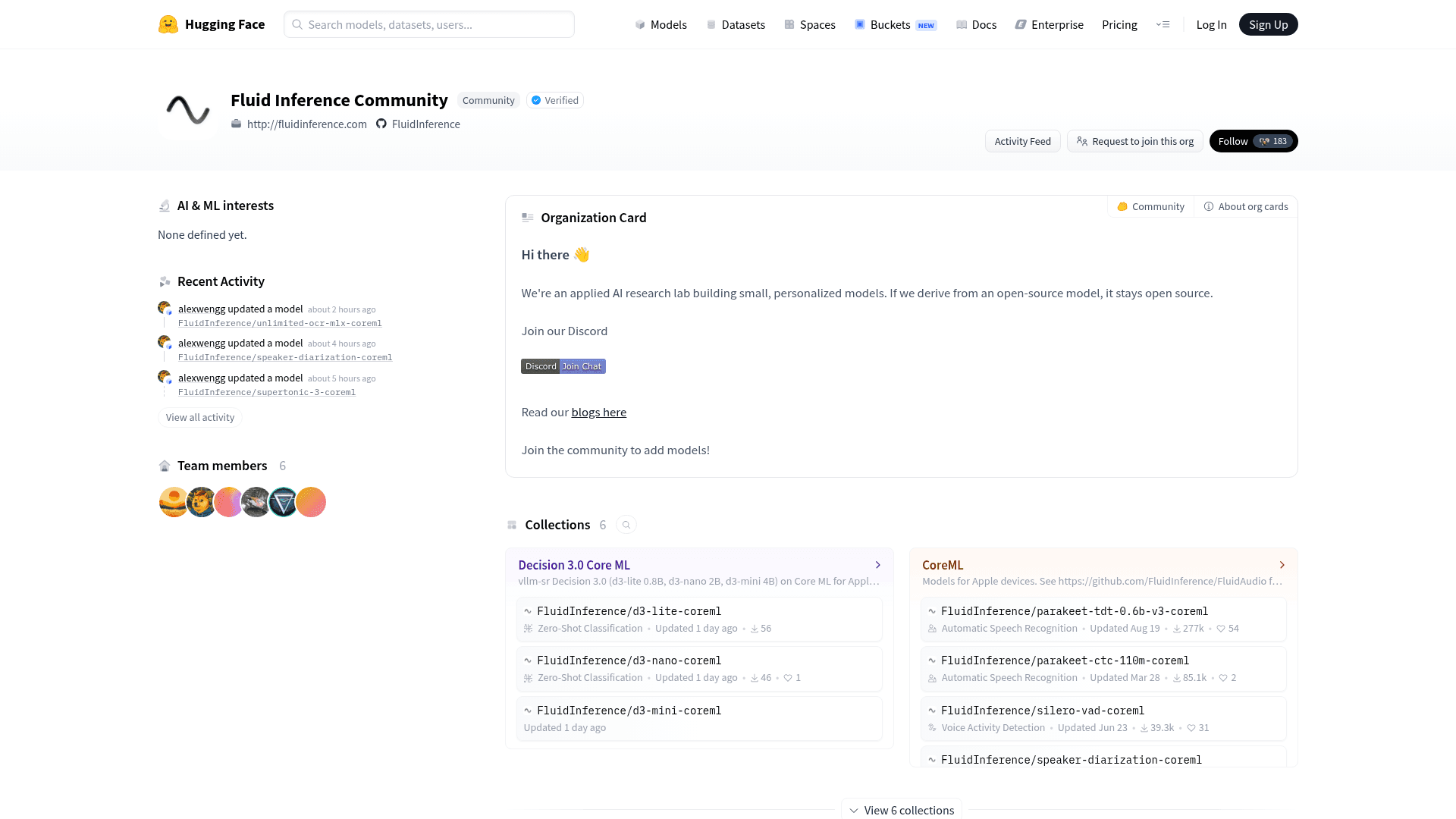The image size is (1456, 819).
Task: Open the Buckets nav item
Action: [896, 24]
